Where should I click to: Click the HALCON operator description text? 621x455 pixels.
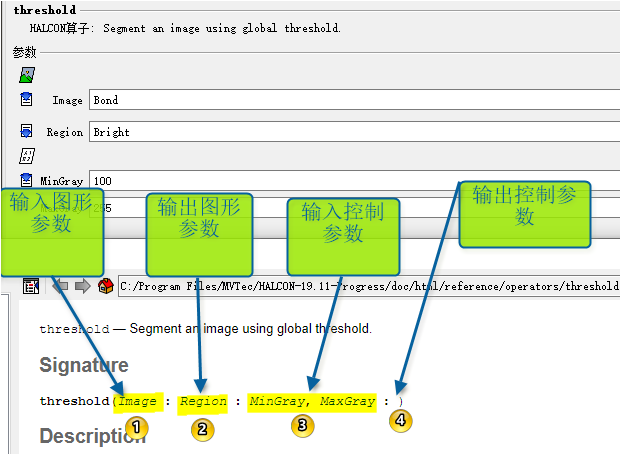185,28
